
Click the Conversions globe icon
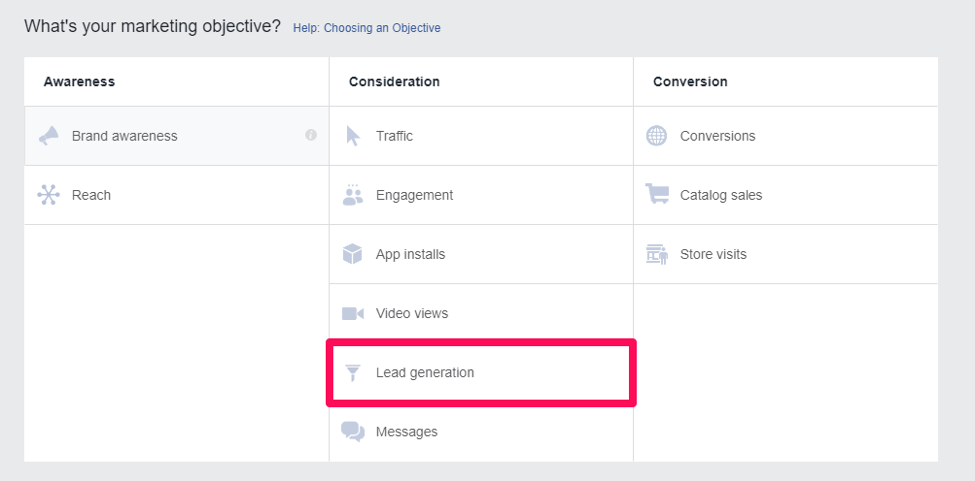coord(657,136)
